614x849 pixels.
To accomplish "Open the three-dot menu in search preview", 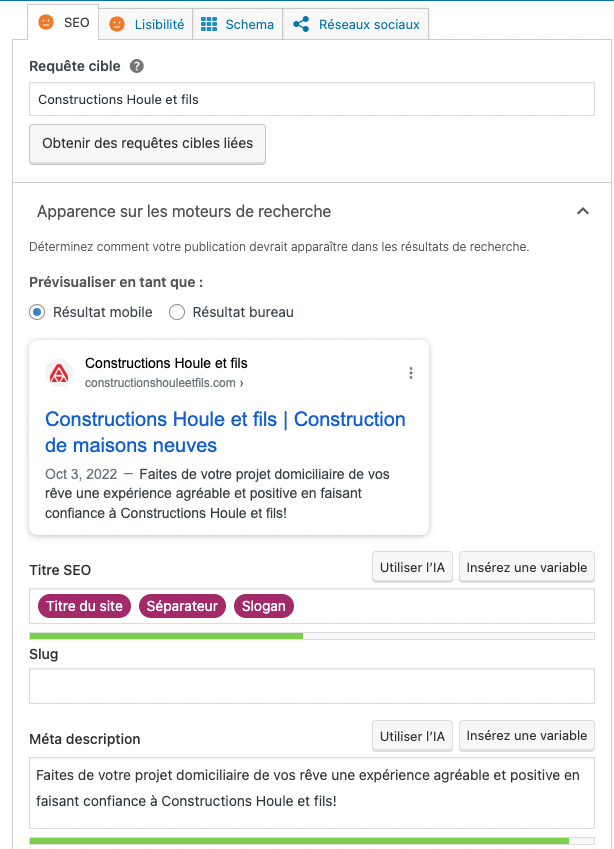I will click(x=410, y=373).
